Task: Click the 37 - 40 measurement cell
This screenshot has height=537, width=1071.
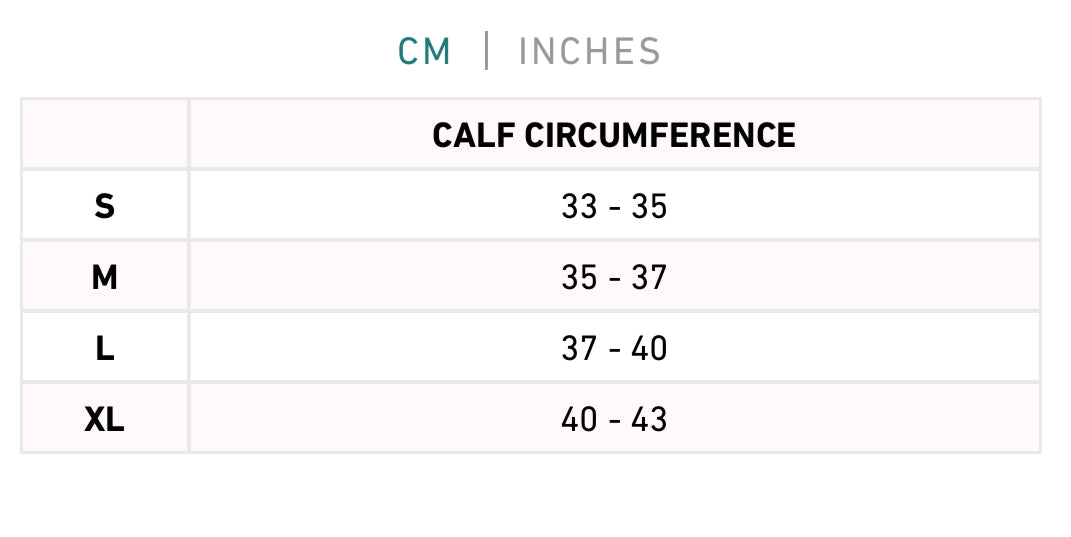Action: pos(614,348)
